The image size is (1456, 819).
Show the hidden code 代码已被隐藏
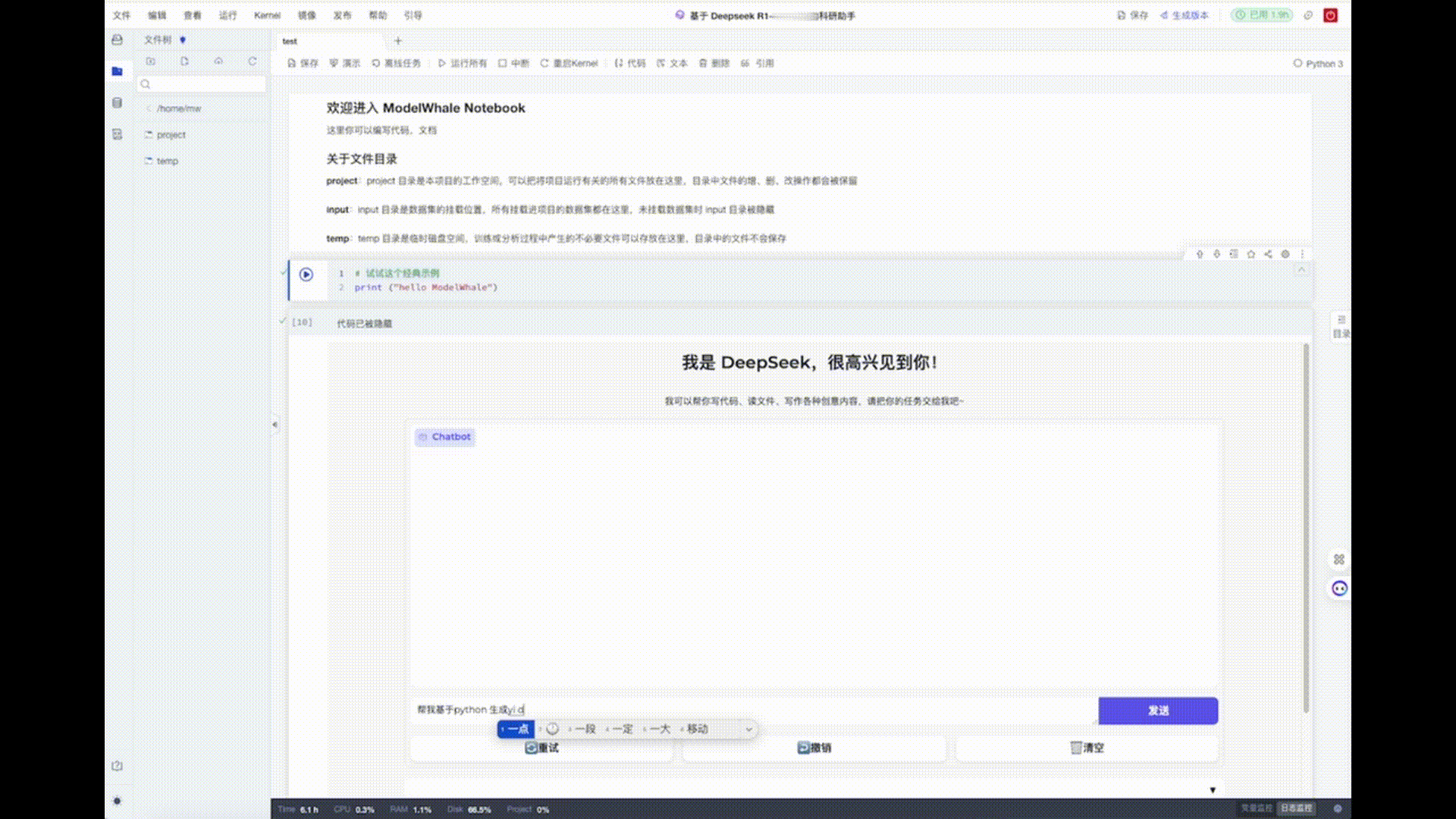point(365,324)
